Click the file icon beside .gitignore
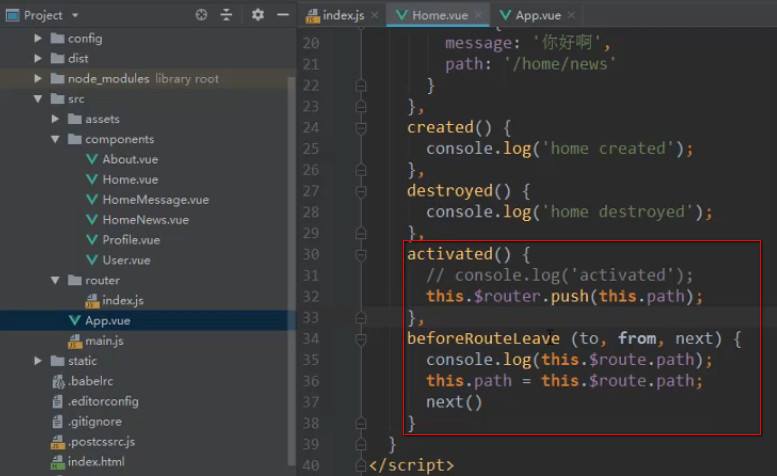Viewport: 777px width, 476px height. click(57, 422)
